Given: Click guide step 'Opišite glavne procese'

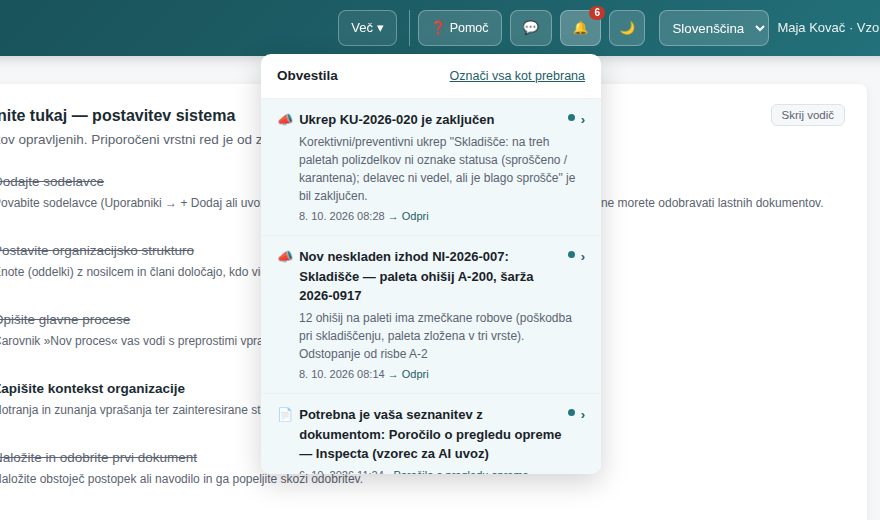Looking at the screenshot, I should 64,320.
